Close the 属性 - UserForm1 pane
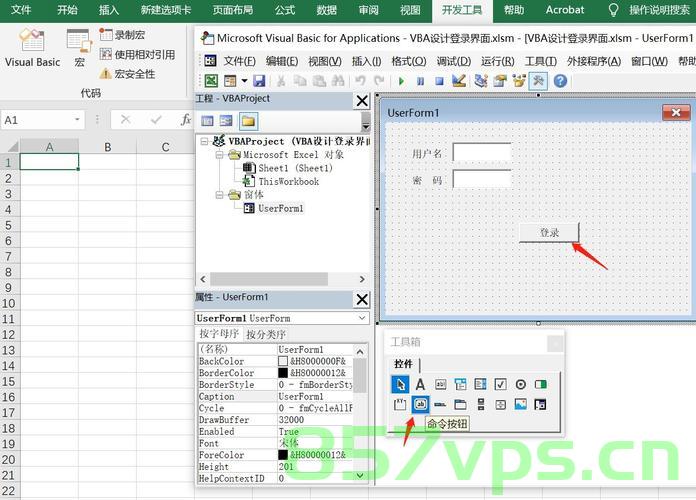Screen dimensions: 696x500 [x=362, y=299]
